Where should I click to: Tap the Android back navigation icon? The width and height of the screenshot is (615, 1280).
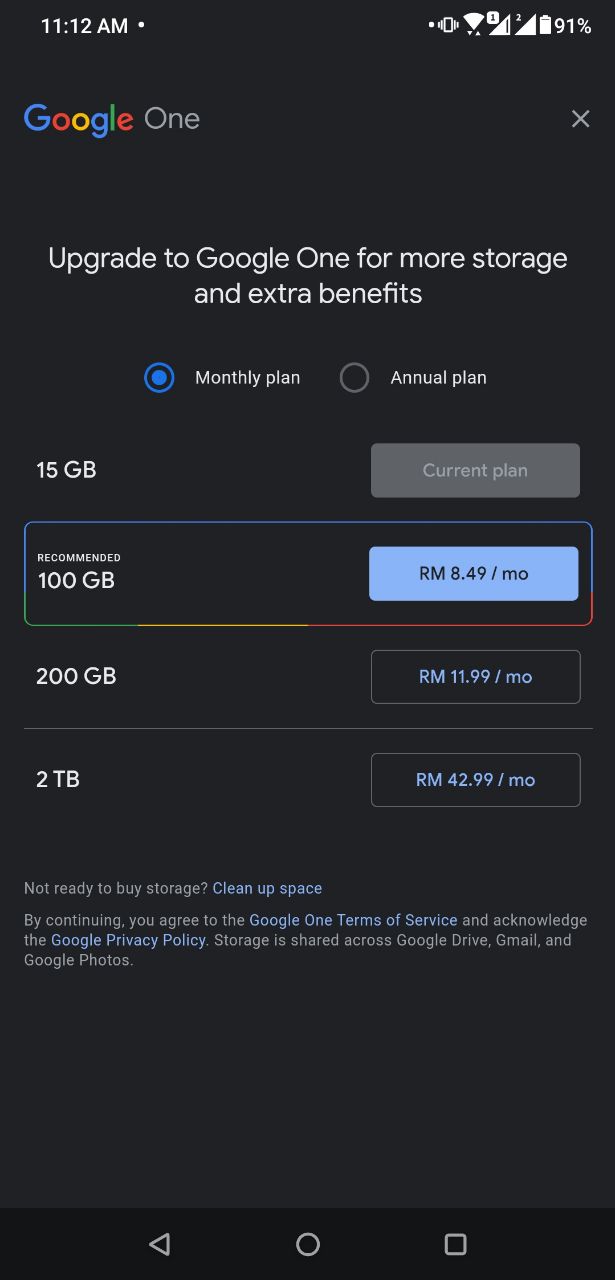click(x=159, y=1244)
